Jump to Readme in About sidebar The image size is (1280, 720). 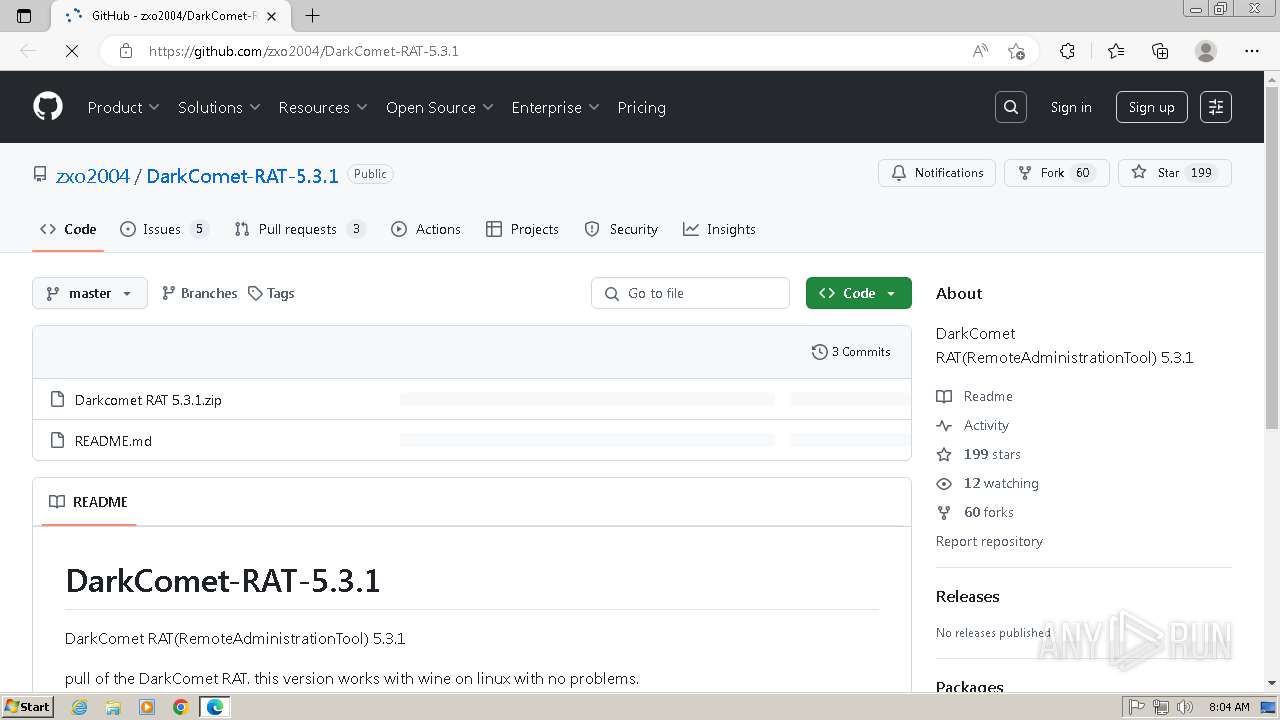[975, 397]
